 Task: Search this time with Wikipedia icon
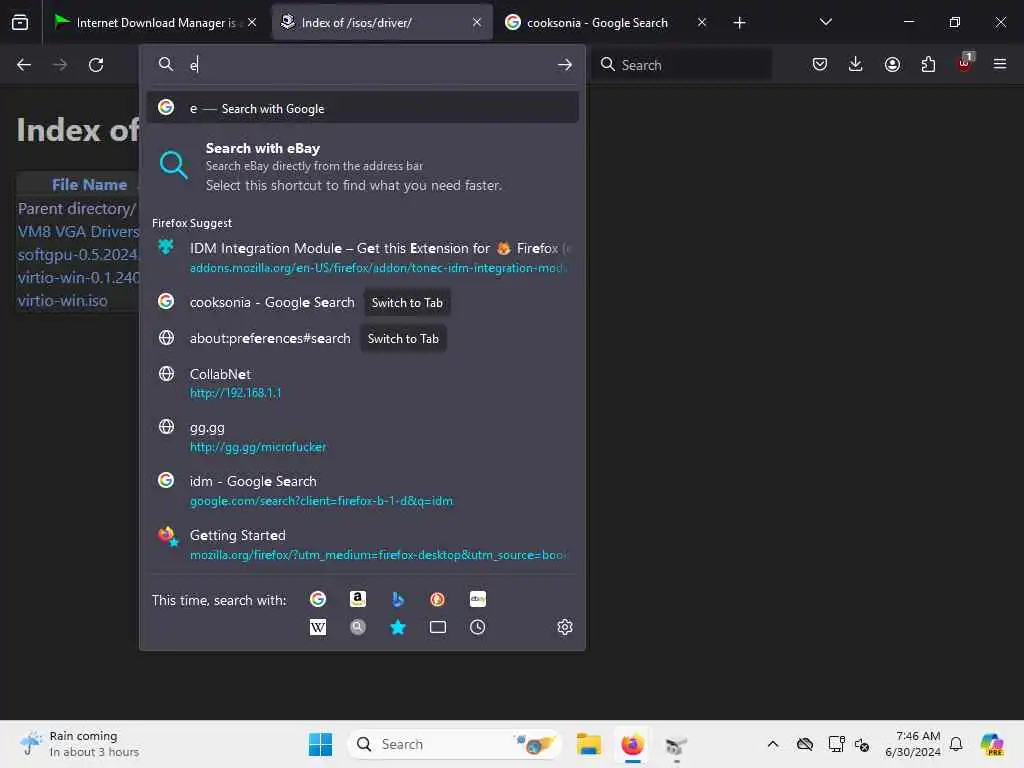pos(318,627)
